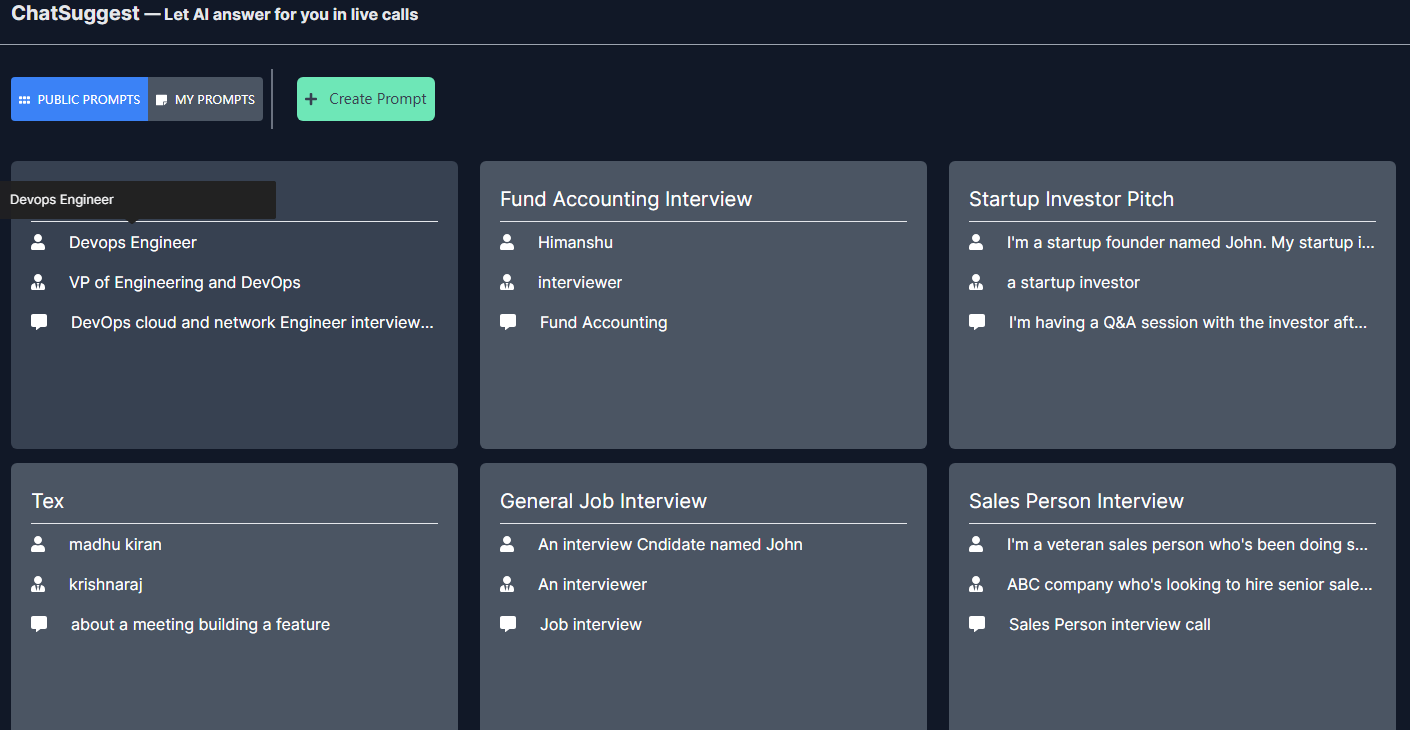Select ABC company looking to hire text

[x=1190, y=584]
